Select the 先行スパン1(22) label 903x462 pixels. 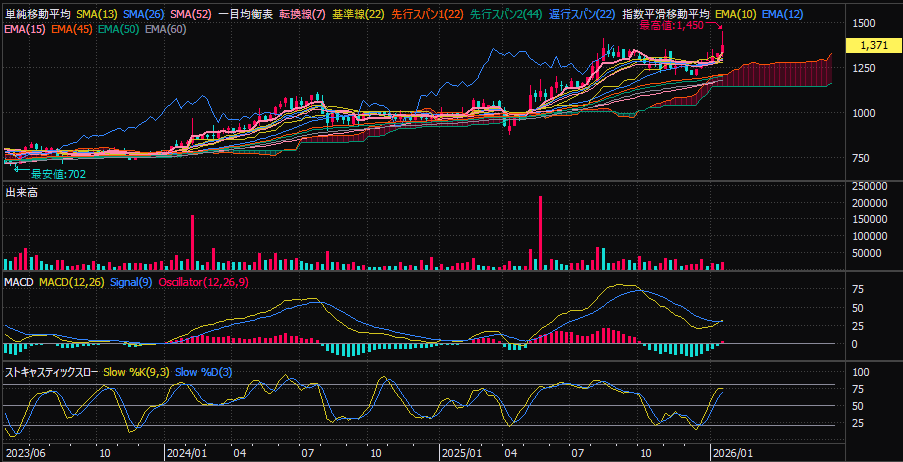426,15
